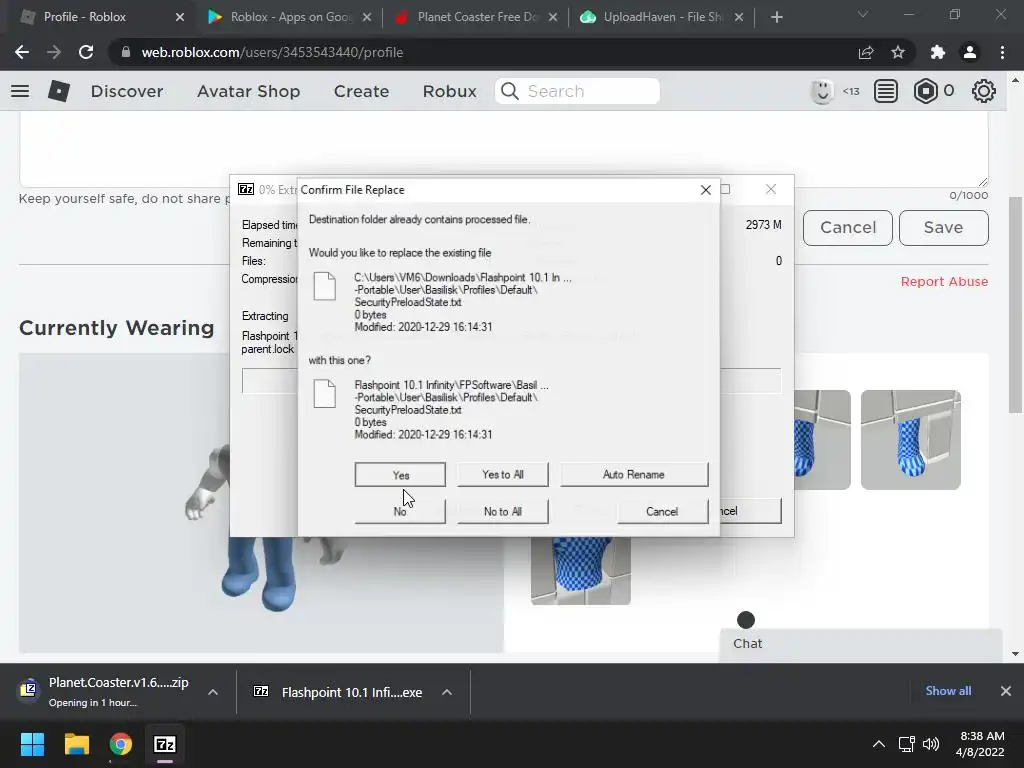Show hidden system tray icons

879,744
